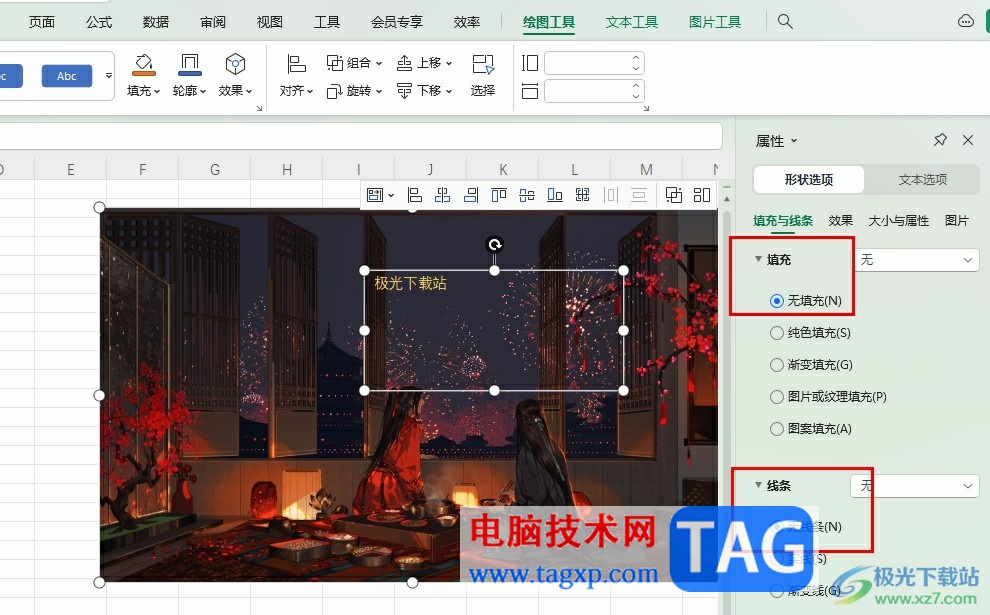Click align top icon in floating toolbar

(x=499, y=194)
